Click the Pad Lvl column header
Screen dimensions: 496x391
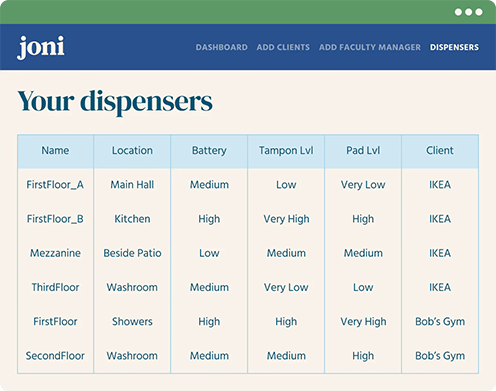click(x=363, y=151)
